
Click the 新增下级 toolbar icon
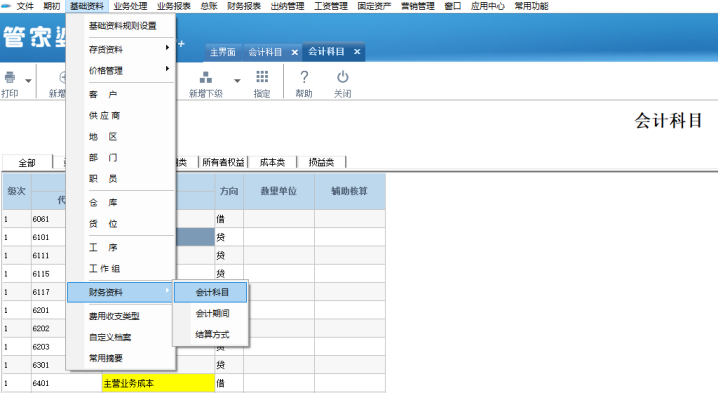[206, 77]
